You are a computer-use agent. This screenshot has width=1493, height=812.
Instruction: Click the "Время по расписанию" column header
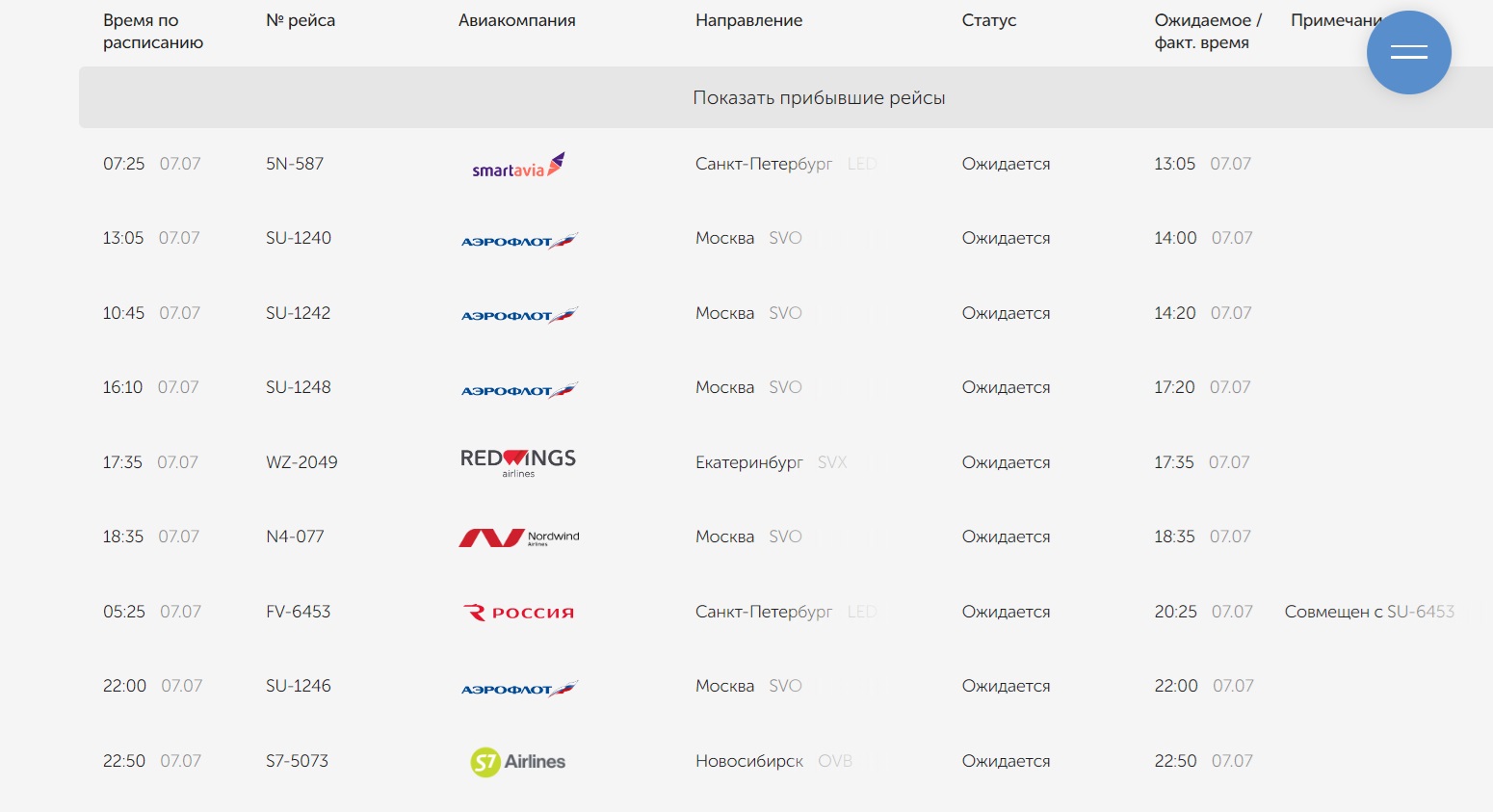(x=153, y=31)
